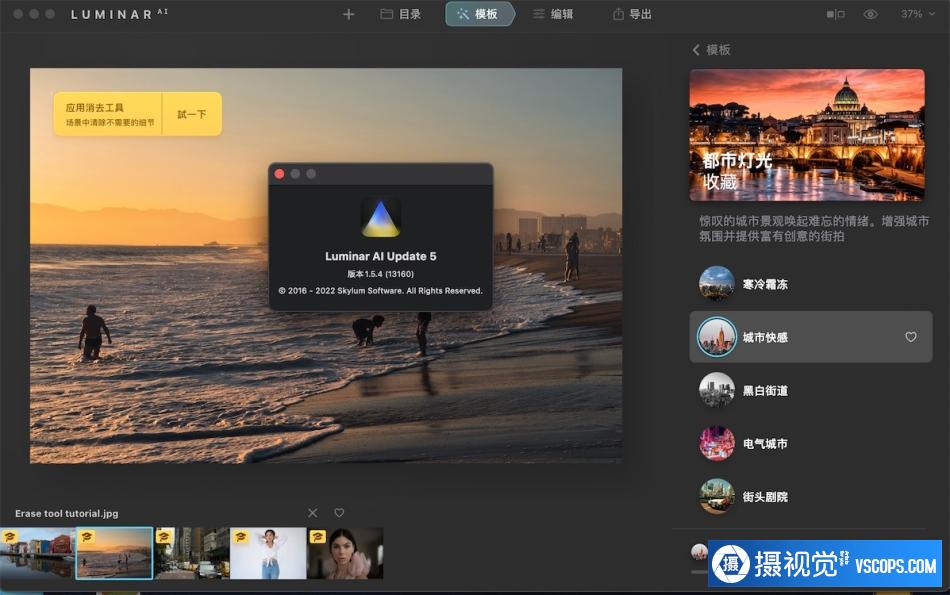950x595 pixels.
Task: Toggle the before/after compare icon
Action: tap(835, 14)
